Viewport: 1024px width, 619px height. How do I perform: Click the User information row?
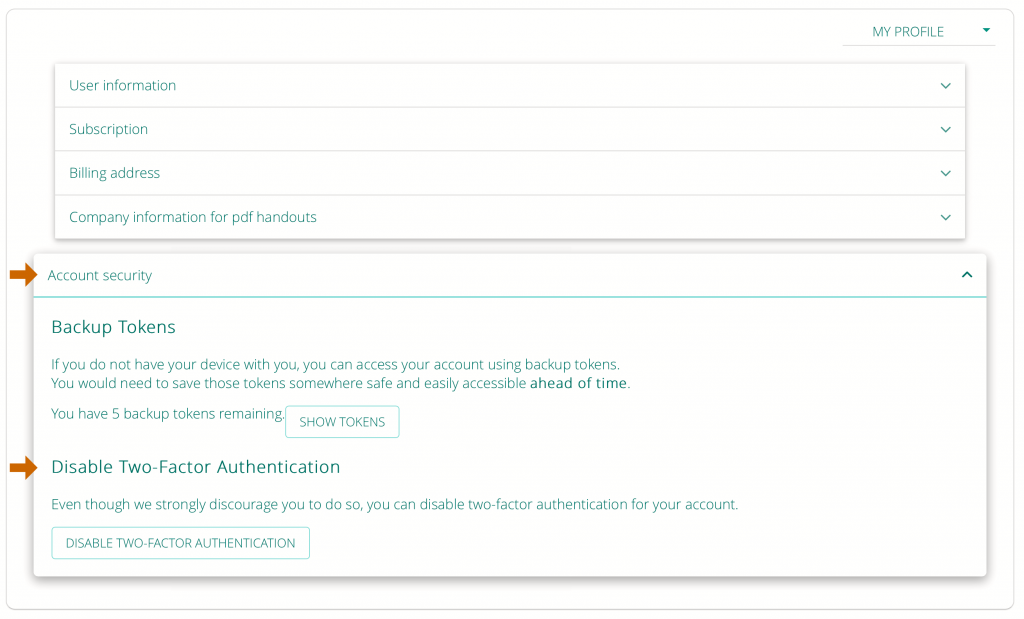coord(122,85)
